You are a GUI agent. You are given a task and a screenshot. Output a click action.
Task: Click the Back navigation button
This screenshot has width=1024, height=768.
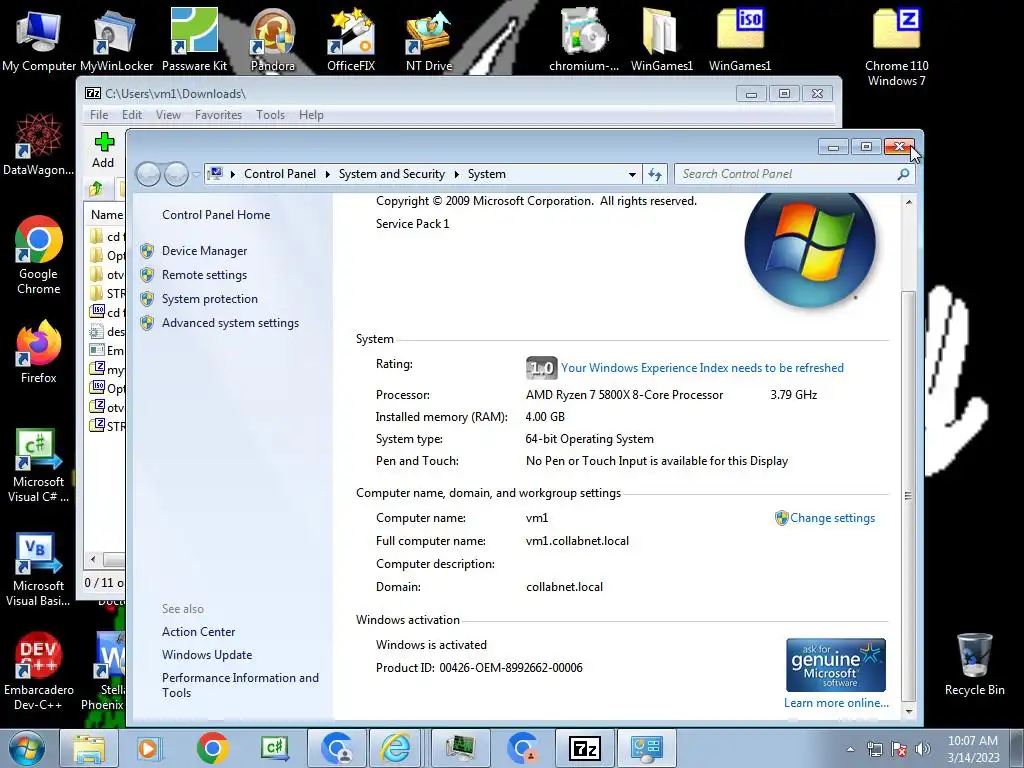tap(149, 174)
